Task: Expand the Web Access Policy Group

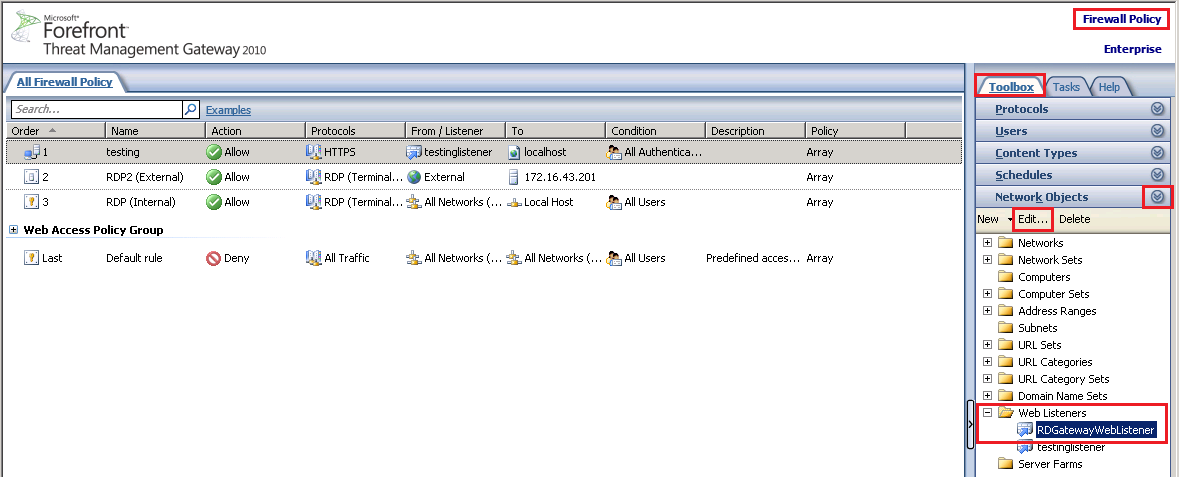Action: click(x=14, y=230)
